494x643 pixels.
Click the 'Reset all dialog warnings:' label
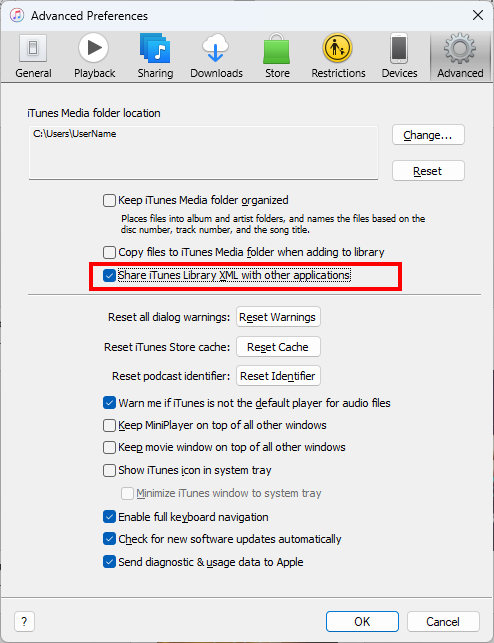coord(169,317)
